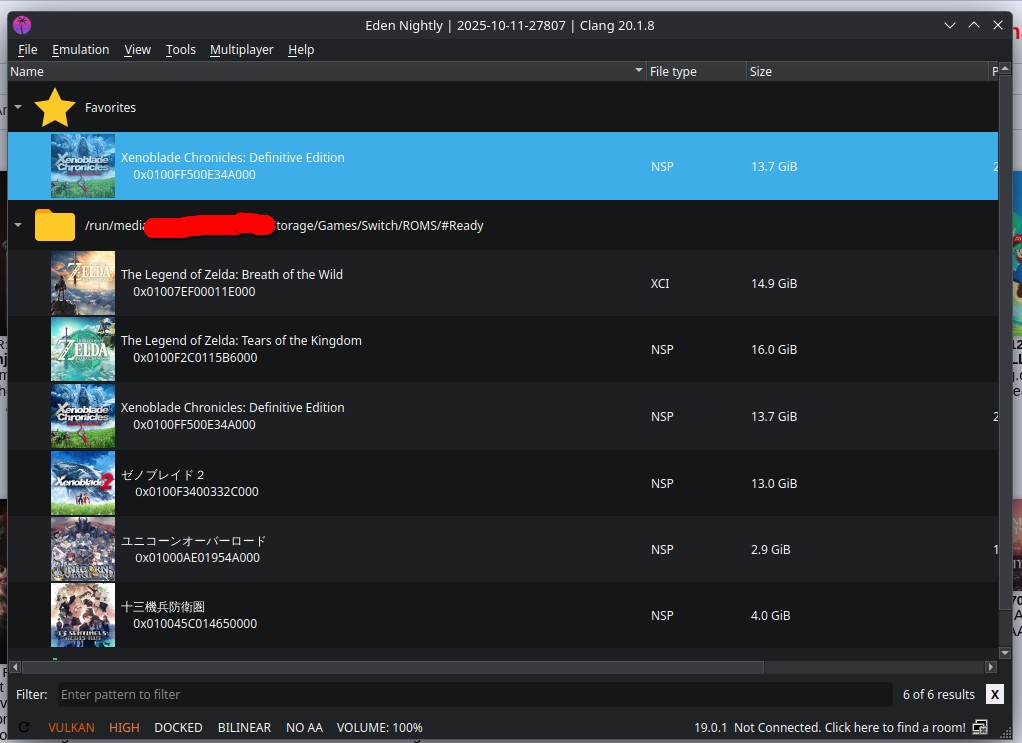Click the Eden app logo icon
This screenshot has height=743, width=1022.
coord(22,25)
